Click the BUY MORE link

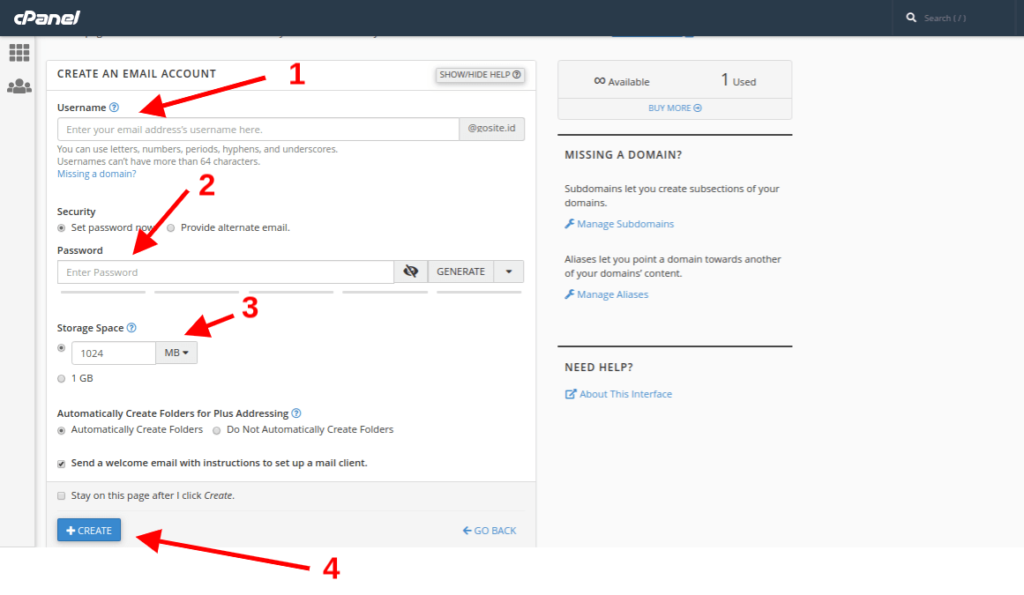(x=675, y=108)
